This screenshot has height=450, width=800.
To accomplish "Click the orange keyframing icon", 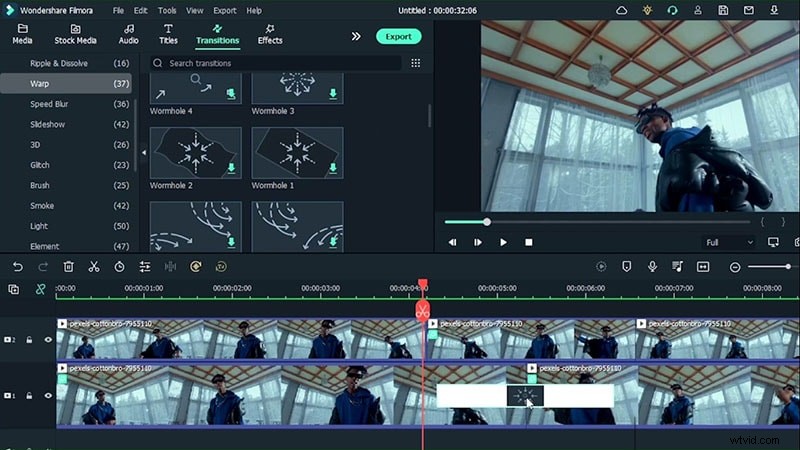I will point(221,266).
